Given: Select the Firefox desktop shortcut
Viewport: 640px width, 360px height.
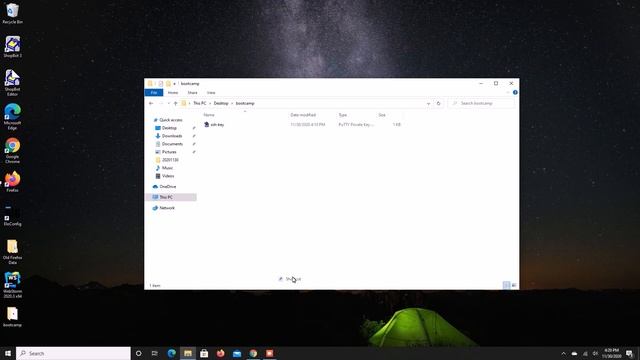Looking at the screenshot, I should [12, 182].
